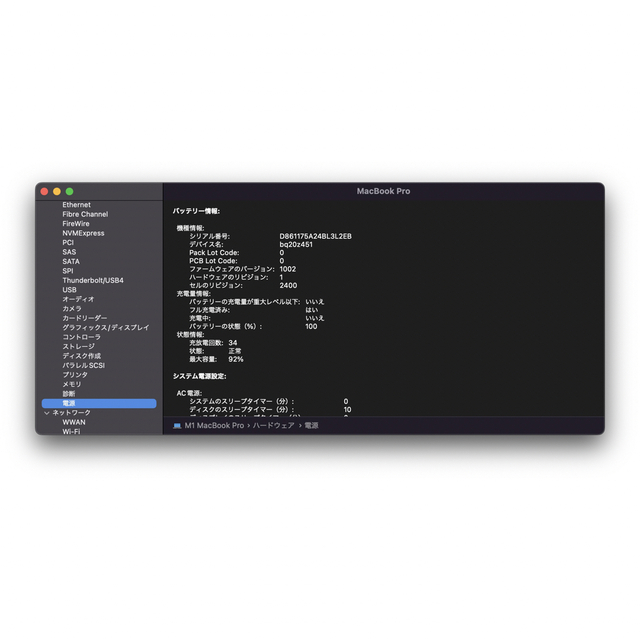Minimize the window with yellow button
This screenshot has width=640, height=640.
tap(57, 191)
